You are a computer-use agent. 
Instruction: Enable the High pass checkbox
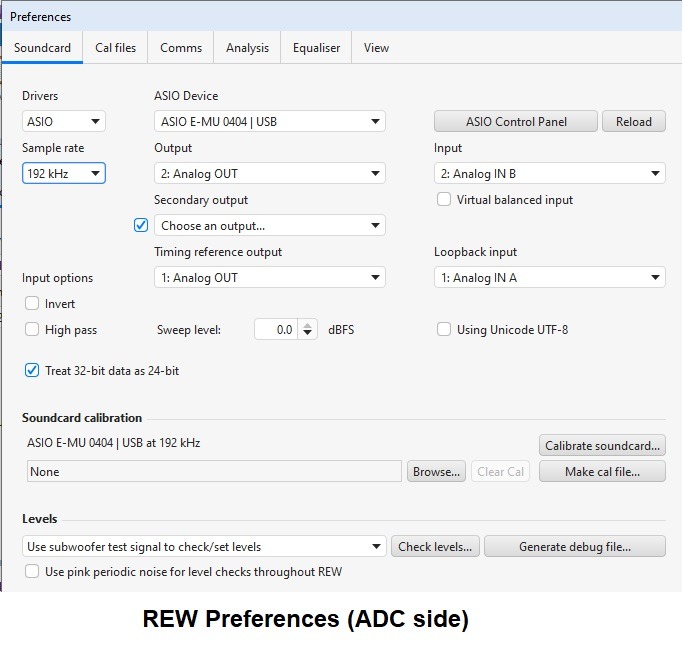[32, 329]
